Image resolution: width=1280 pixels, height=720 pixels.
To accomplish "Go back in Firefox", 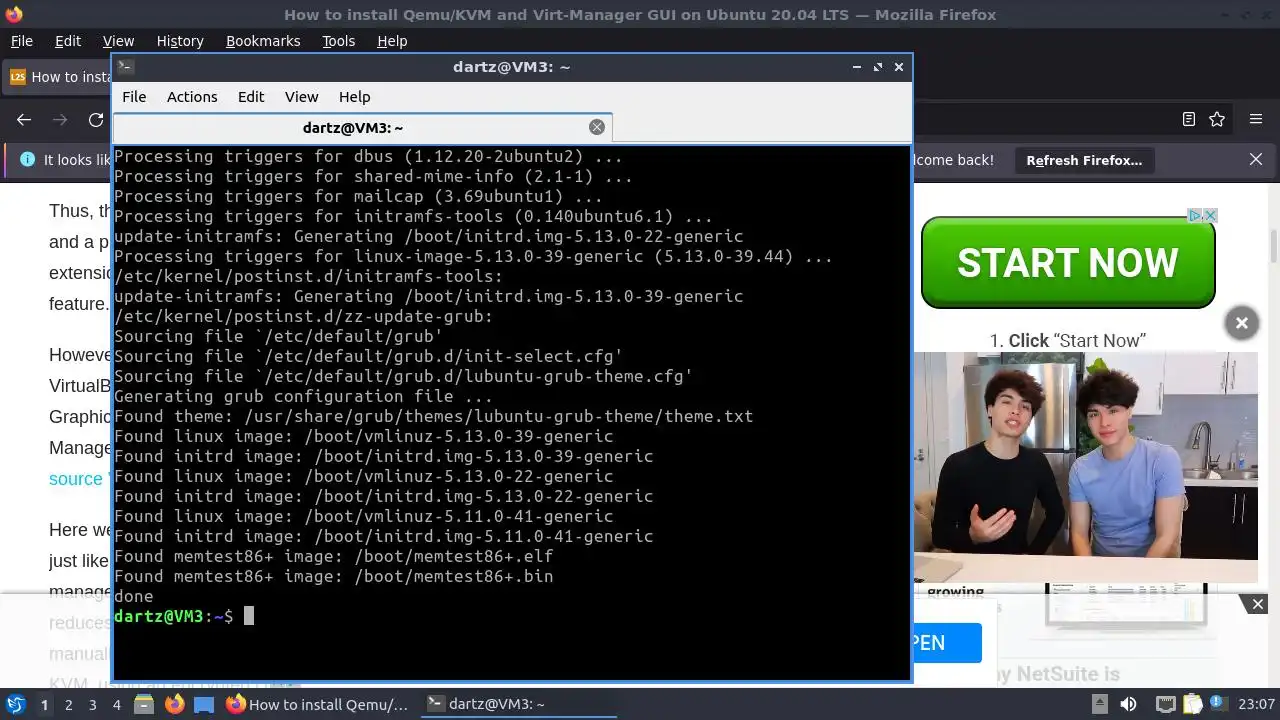I will [24, 120].
